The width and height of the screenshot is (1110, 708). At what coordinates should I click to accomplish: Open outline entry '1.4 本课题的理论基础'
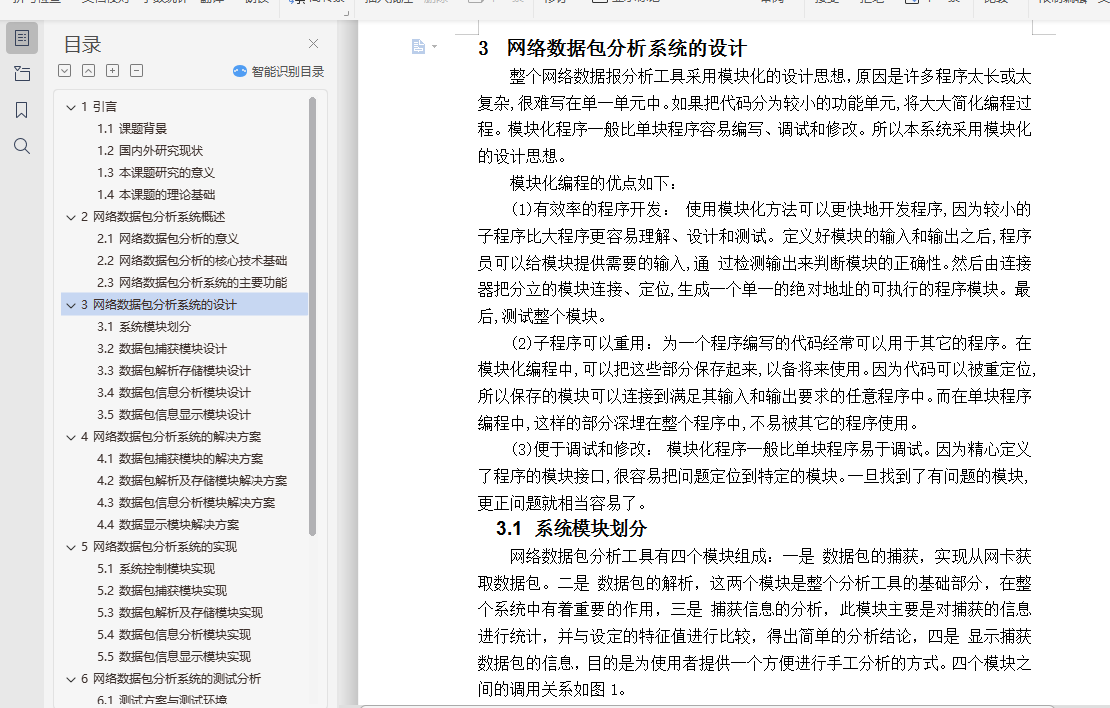click(x=156, y=195)
